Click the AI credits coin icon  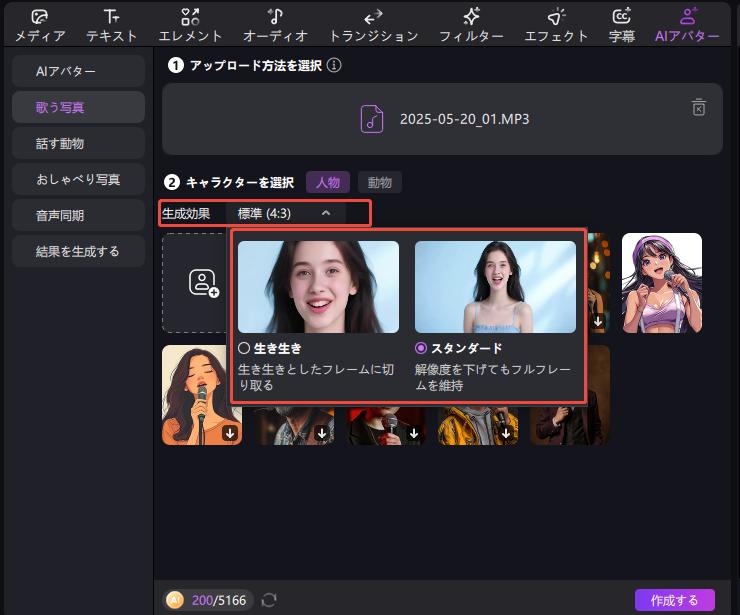click(x=175, y=600)
